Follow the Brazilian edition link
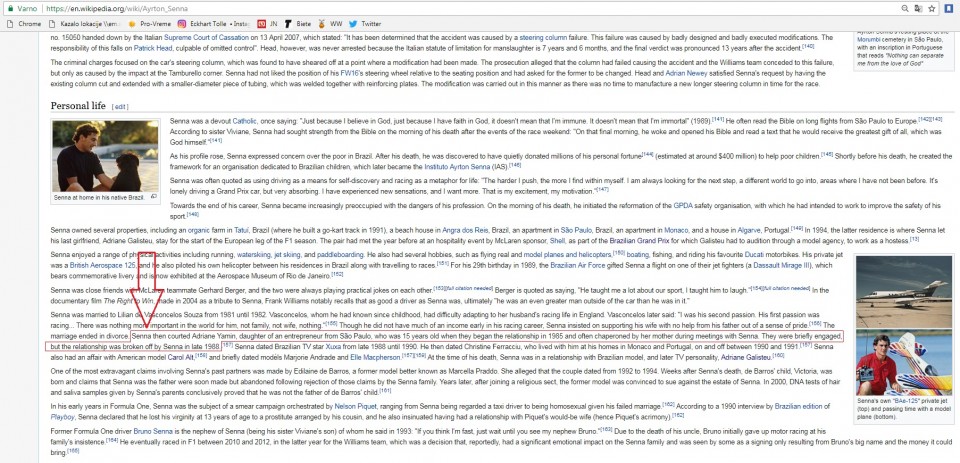The height and width of the screenshot is (463, 960). coord(798,406)
